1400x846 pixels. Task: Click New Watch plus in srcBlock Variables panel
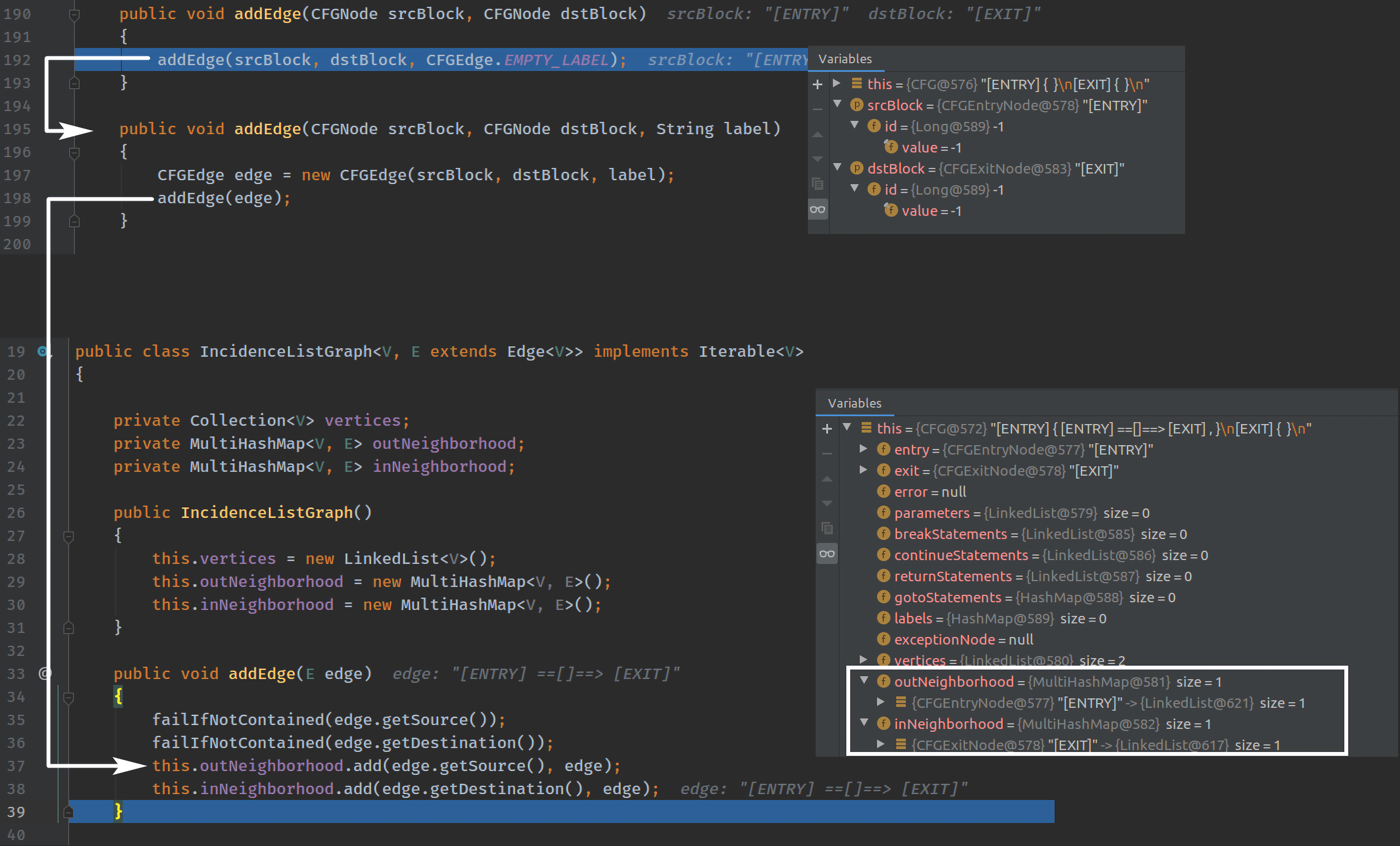pos(817,84)
